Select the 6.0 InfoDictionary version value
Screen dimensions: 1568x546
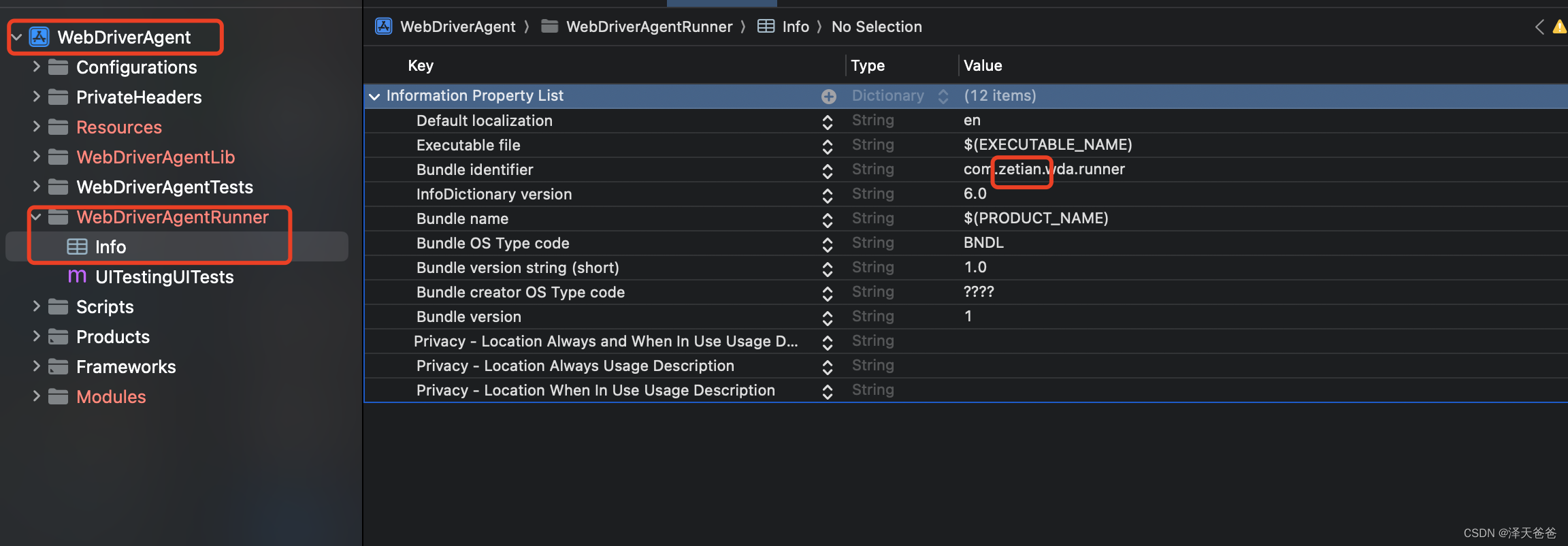975,193
